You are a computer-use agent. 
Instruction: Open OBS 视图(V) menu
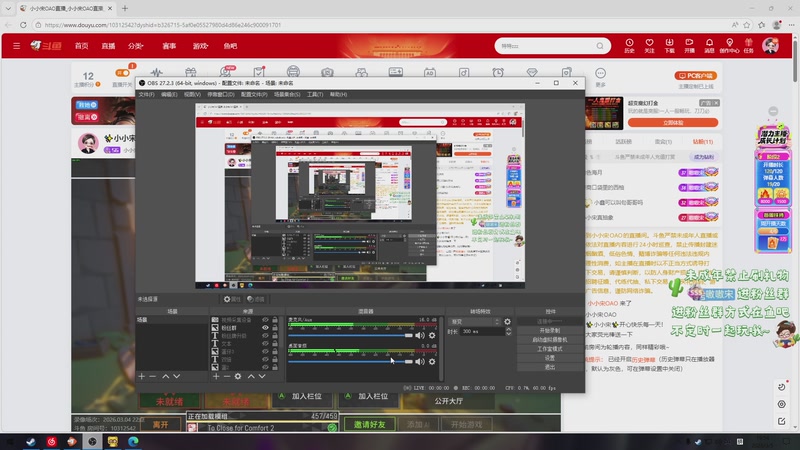192,94
